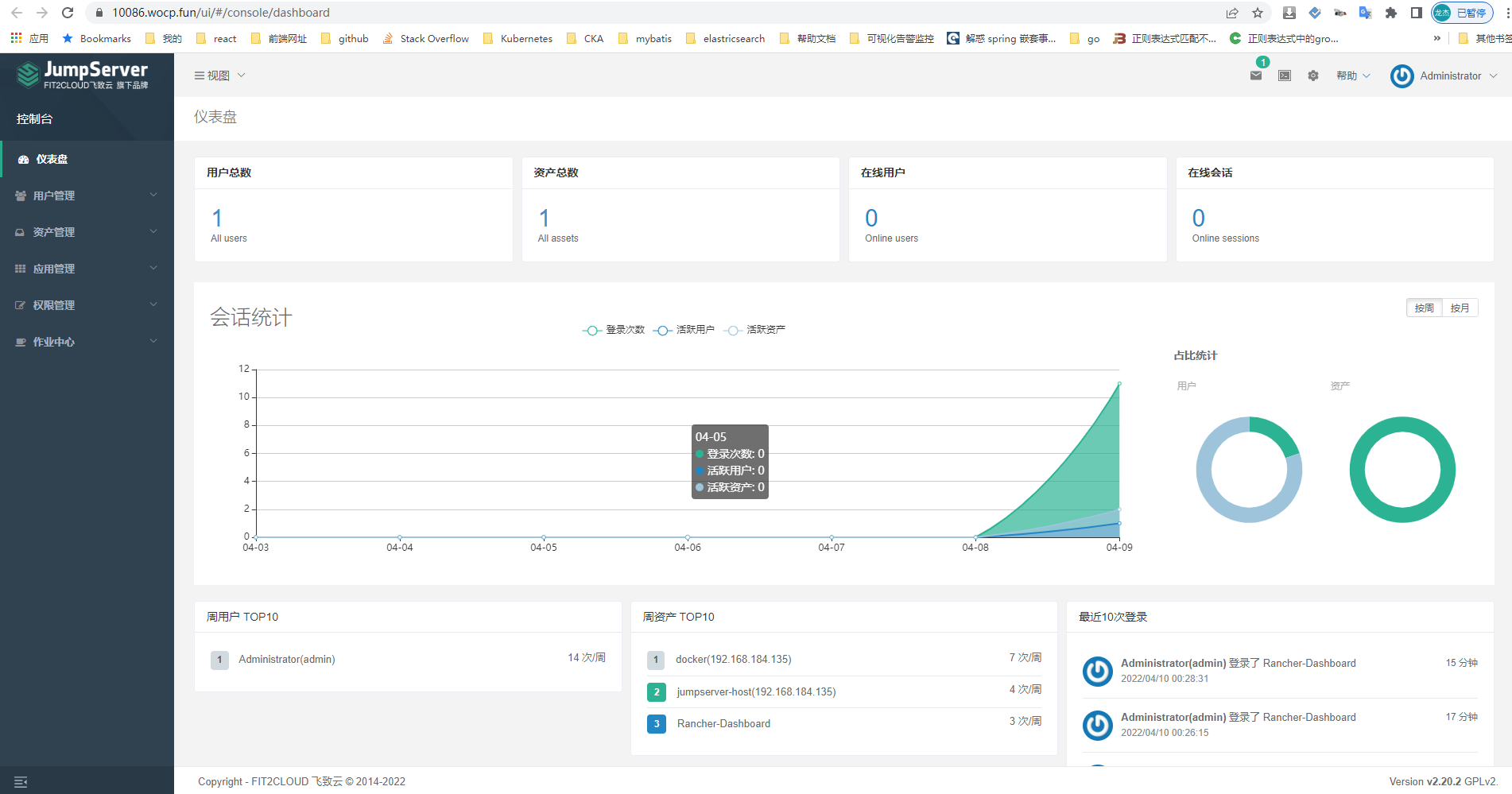The image size is (1512, 794).
Task: Open the 视图 view dropdown
Action: pos(219,76)
